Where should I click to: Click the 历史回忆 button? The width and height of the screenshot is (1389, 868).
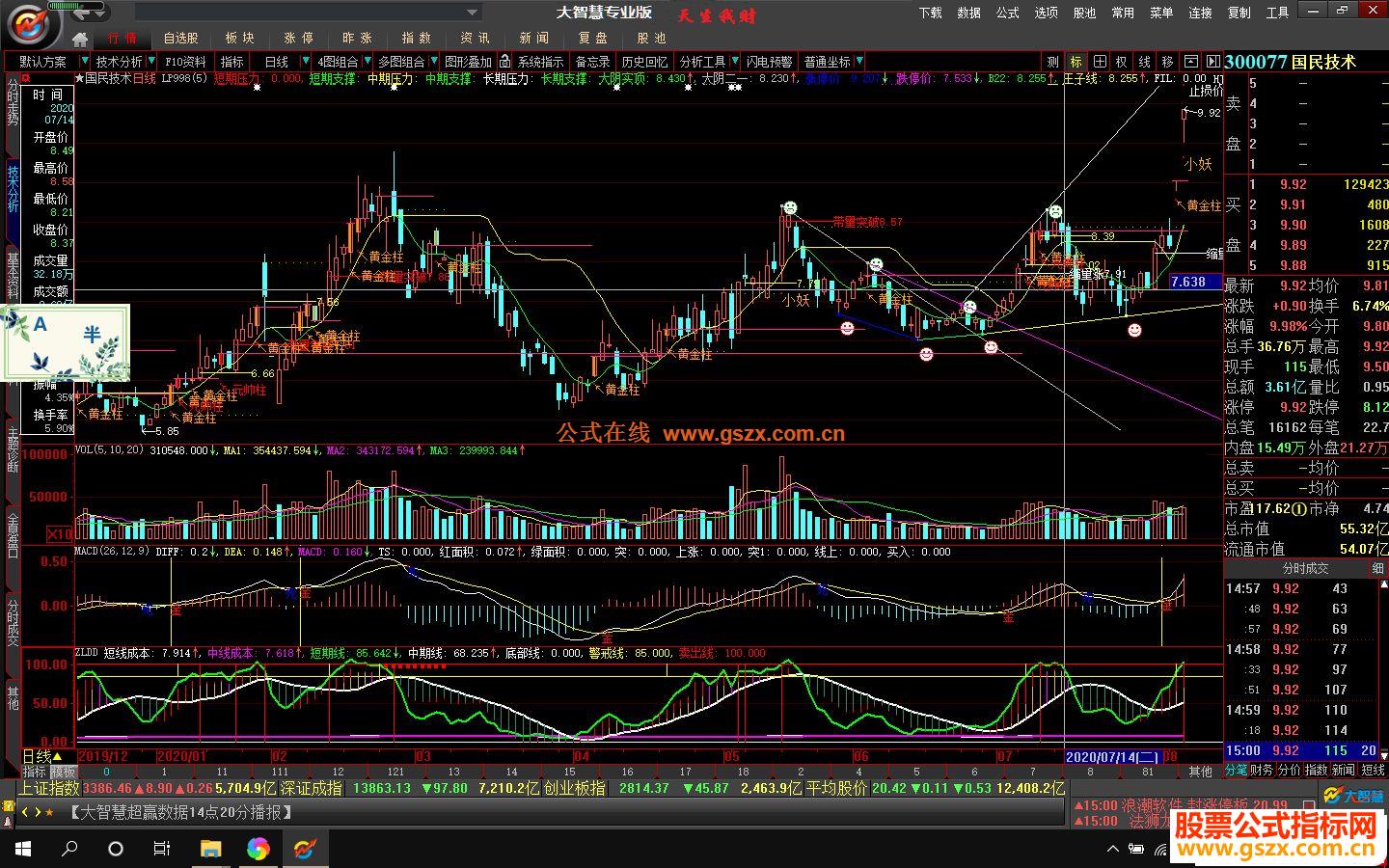pyautogui.click(x=644, y=62)
